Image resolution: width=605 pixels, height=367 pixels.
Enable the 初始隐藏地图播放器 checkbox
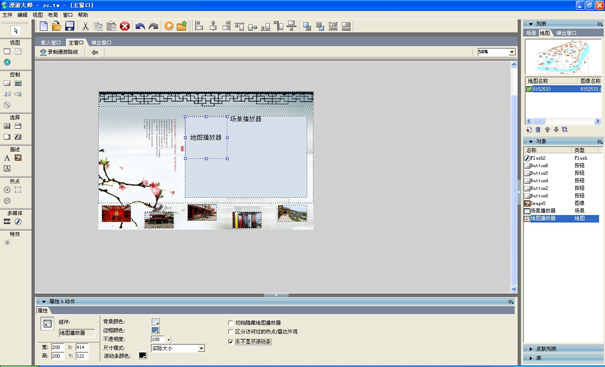pos(231,323)
